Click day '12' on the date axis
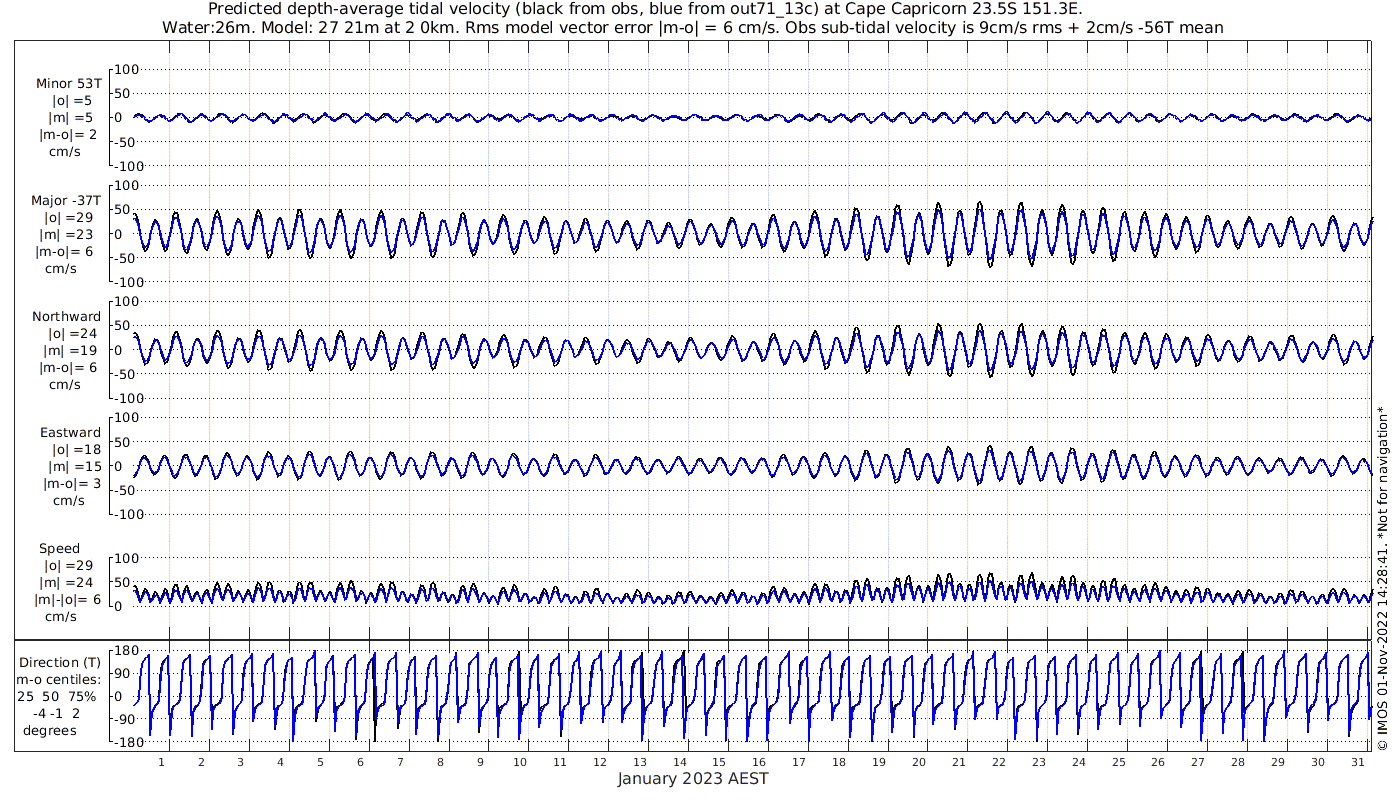 click(x=600, y=762)
